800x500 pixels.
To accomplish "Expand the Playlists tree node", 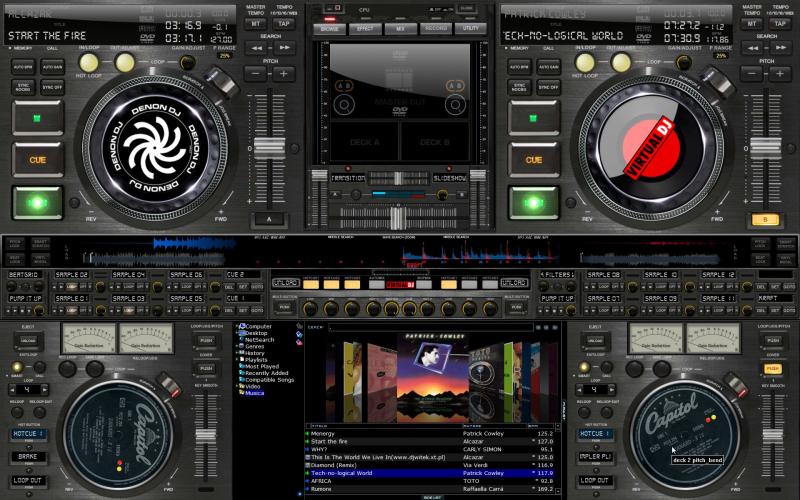I will [x=237, y=359].
